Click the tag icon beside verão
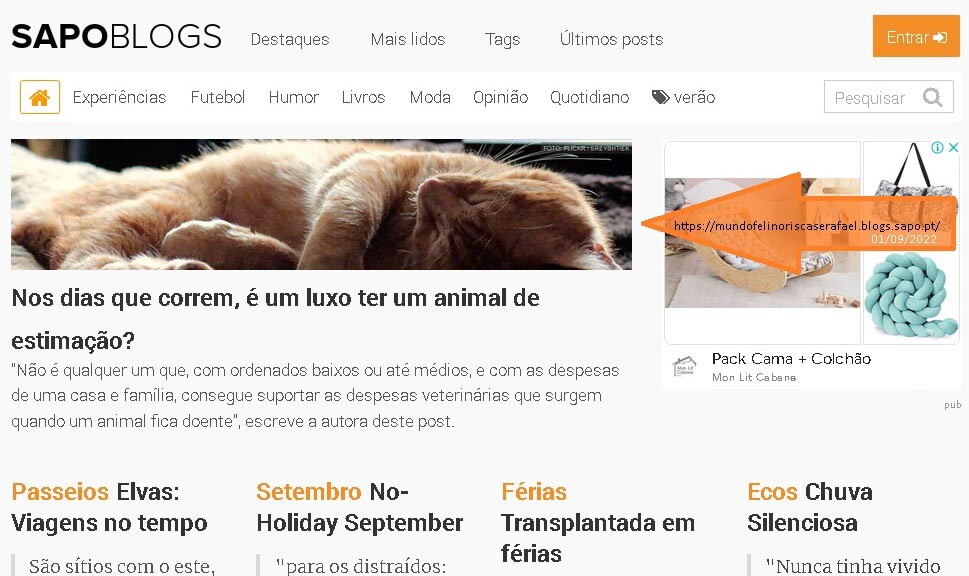The width and height of the screenshot is (969, 576). tap(660, 97)
